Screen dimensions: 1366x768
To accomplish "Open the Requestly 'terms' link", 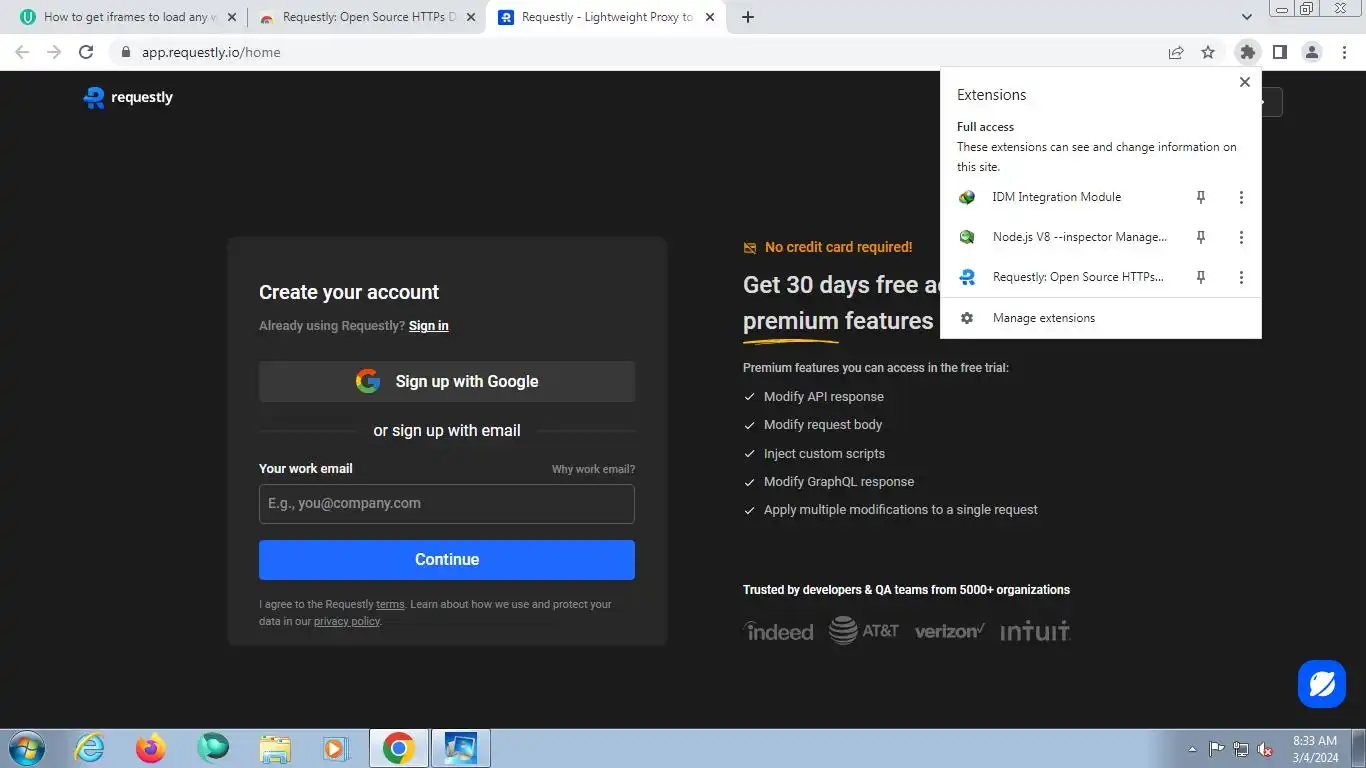I will 390,604.
